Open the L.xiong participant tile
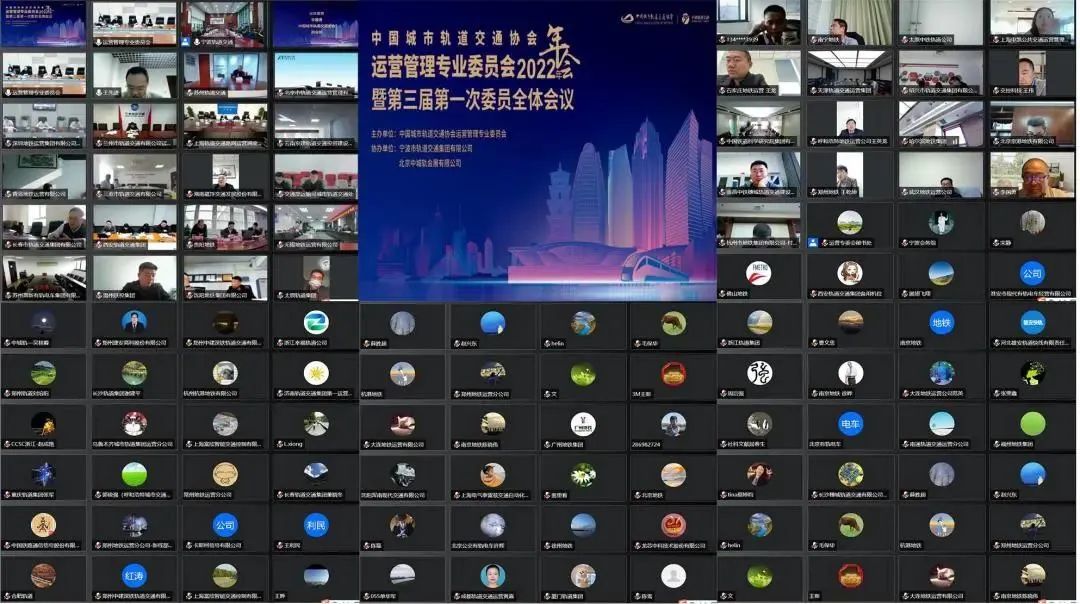This screenshot has height=604, width=1080. point(315,428)
